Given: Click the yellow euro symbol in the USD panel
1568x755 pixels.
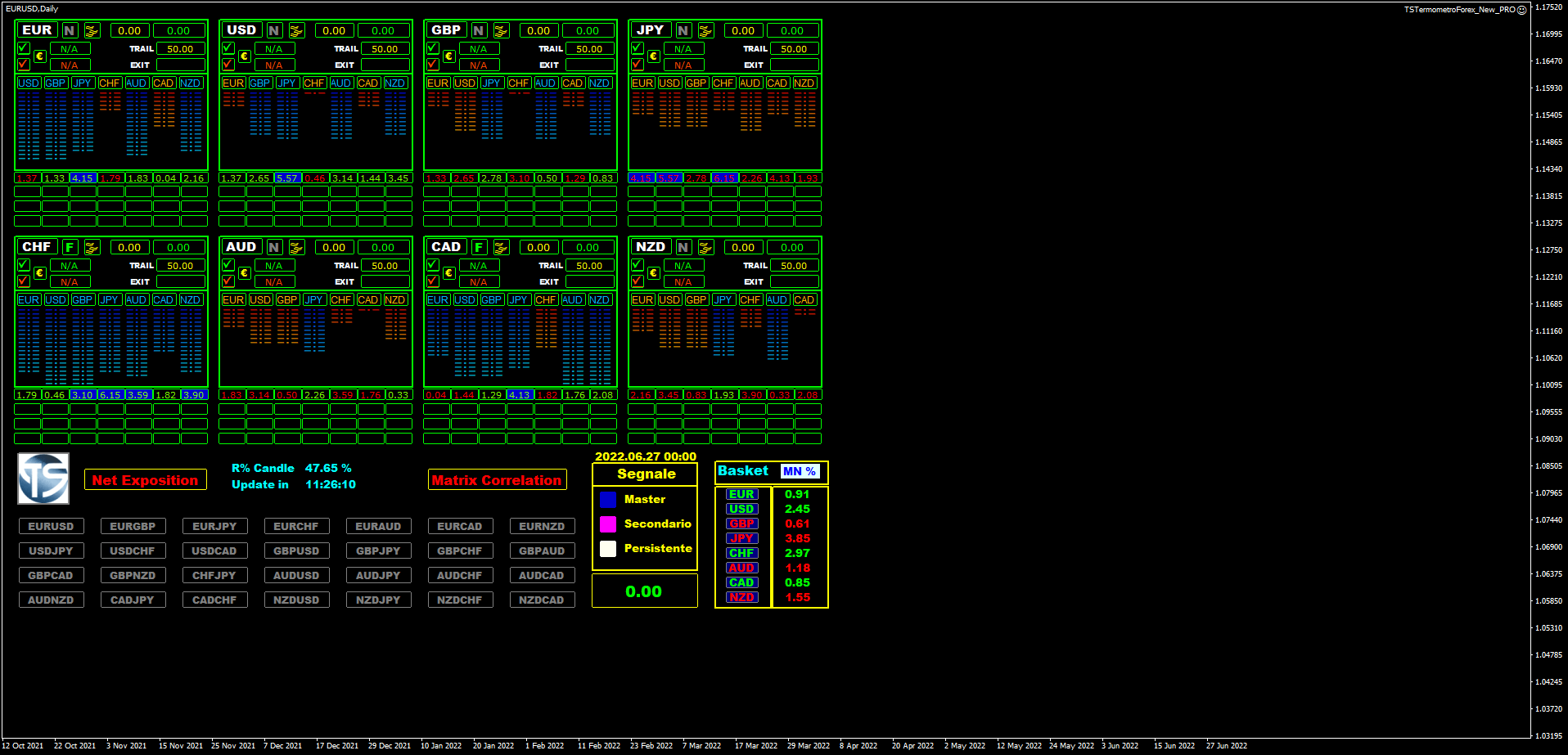Looking at the screenshot, I should coord(244,56).
